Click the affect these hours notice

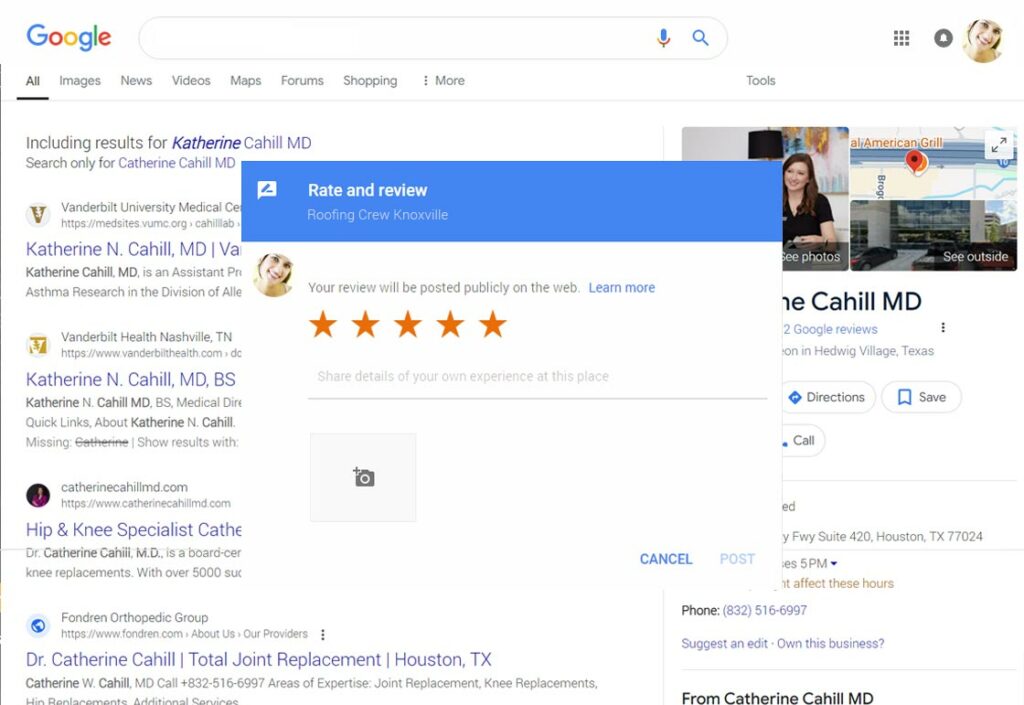838,584
